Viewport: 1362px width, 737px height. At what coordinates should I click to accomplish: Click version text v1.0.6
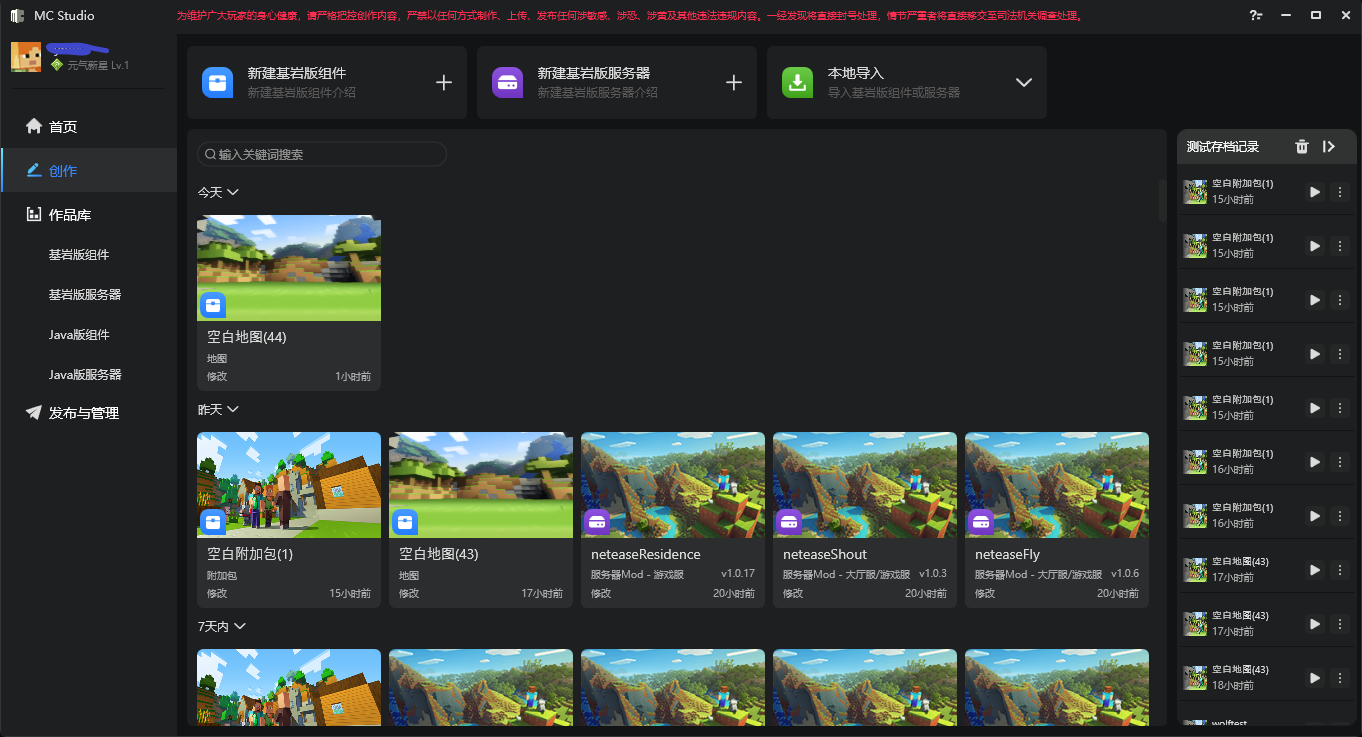1125,574
